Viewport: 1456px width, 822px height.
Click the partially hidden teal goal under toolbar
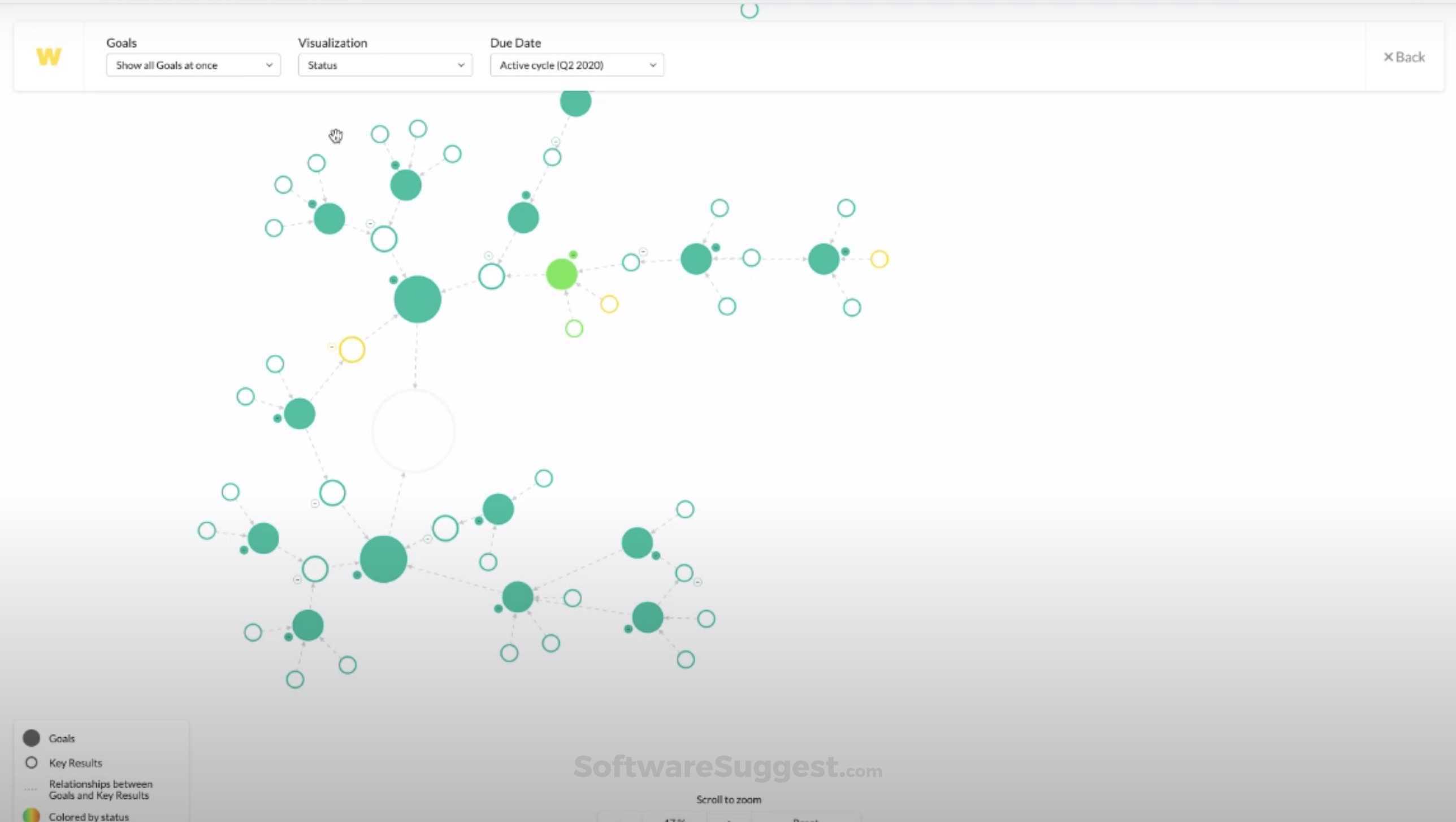click(575, 103)
